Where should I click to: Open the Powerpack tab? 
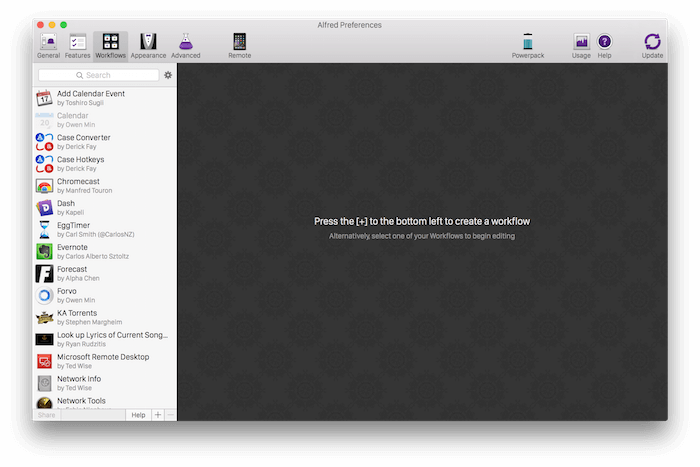click(528, 46)
